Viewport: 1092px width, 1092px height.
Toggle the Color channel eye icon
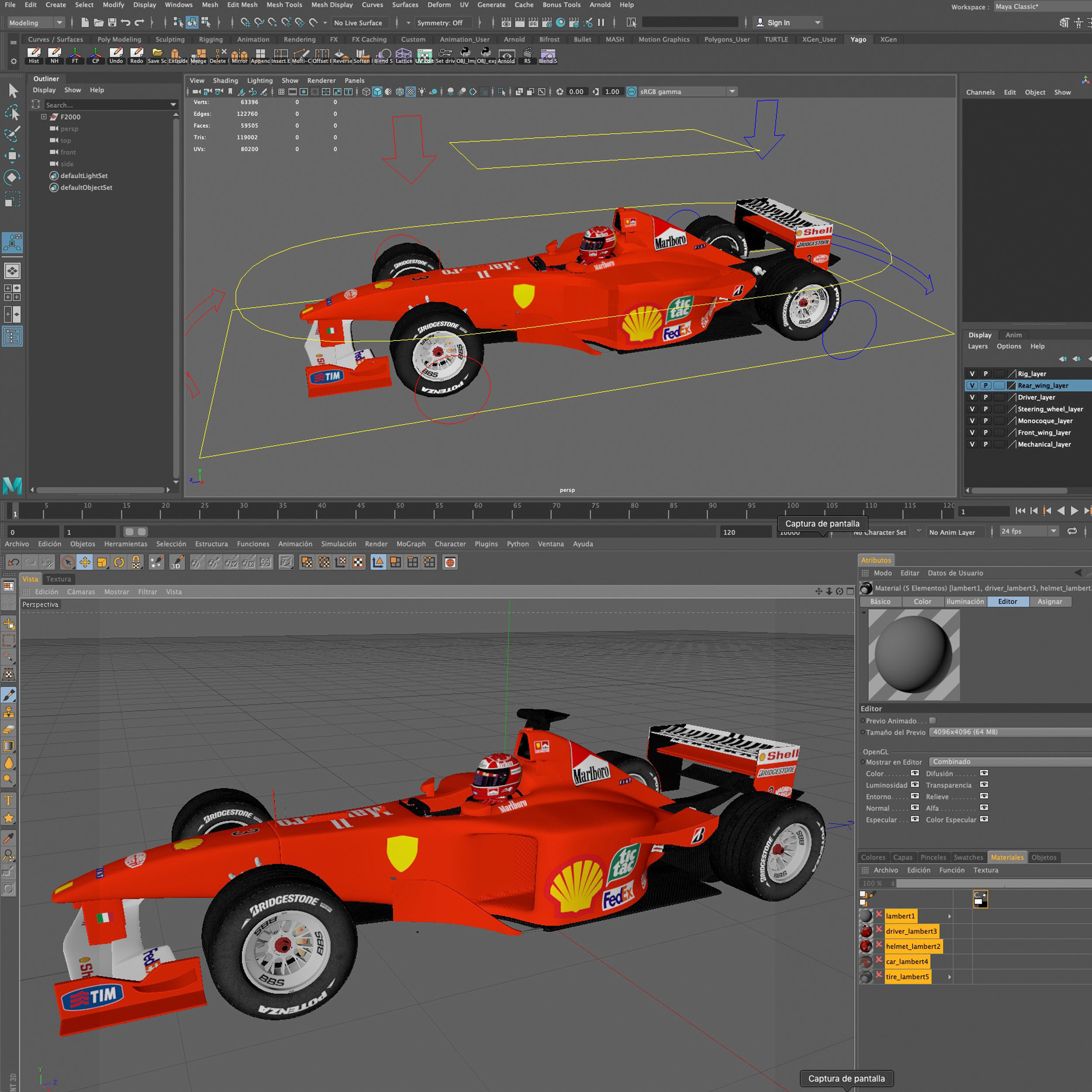(x=915, y=773)
